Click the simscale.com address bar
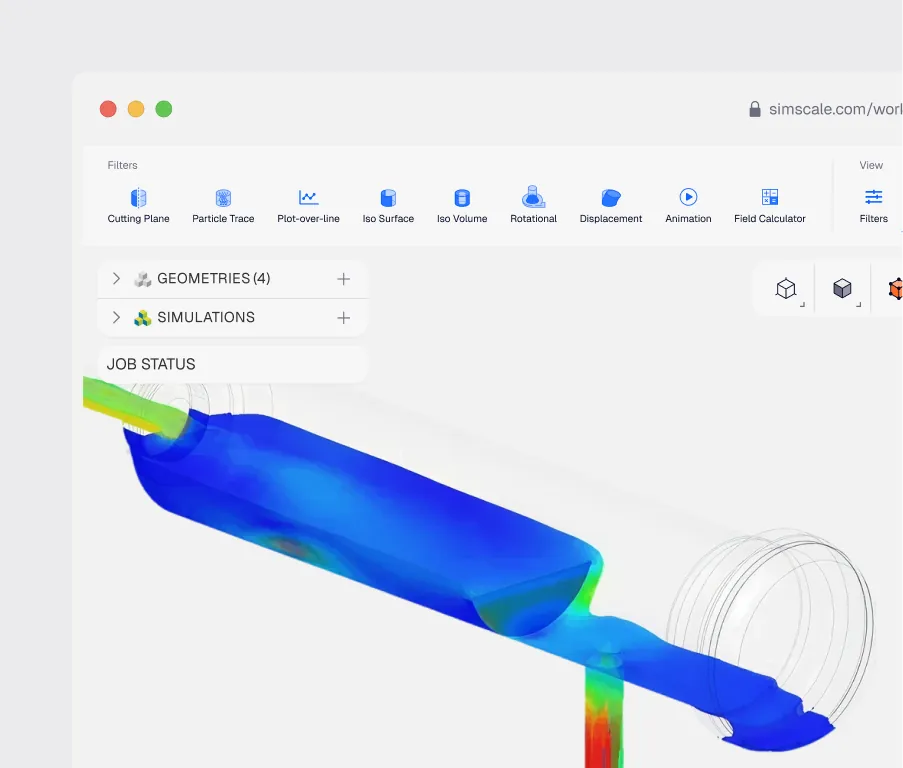This screenshot has width=903, height=768. coord(835,109)
